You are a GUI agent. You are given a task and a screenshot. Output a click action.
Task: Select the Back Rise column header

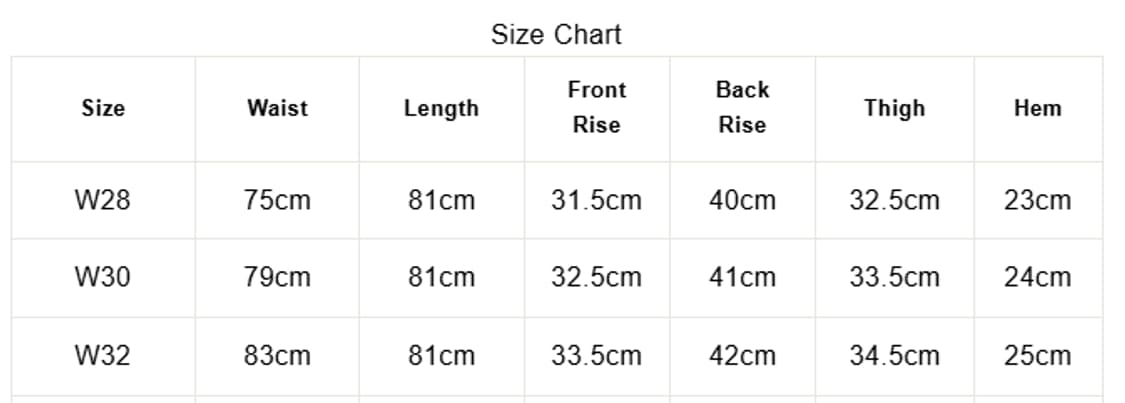(742, 107)
